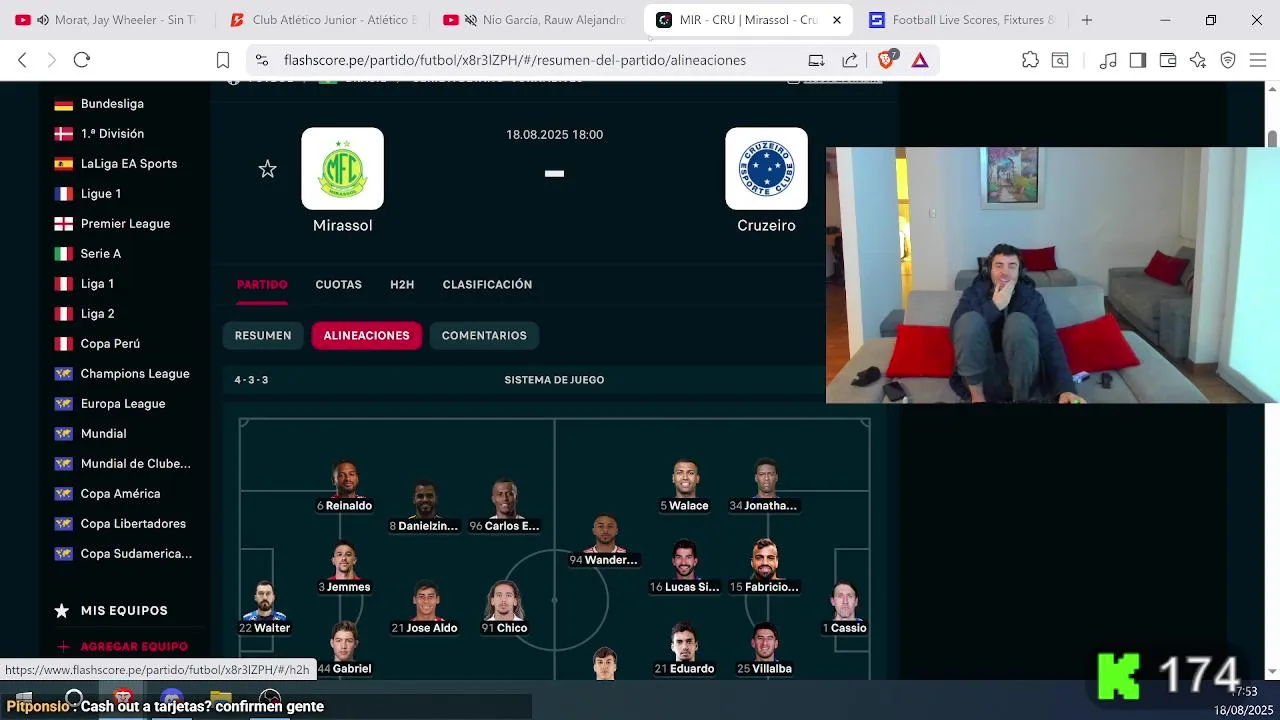Screen dimensions: 1280x720
Task: Open Copa América from the sidebar
Action: 120,494
